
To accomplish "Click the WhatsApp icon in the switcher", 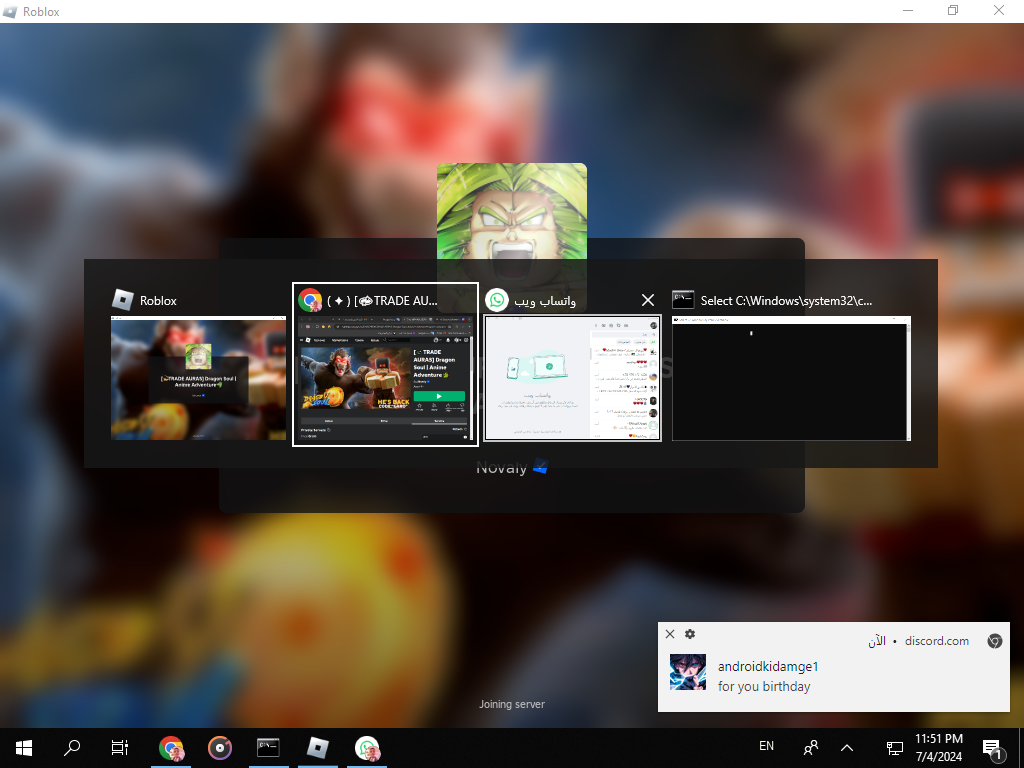I will [496, 300].
